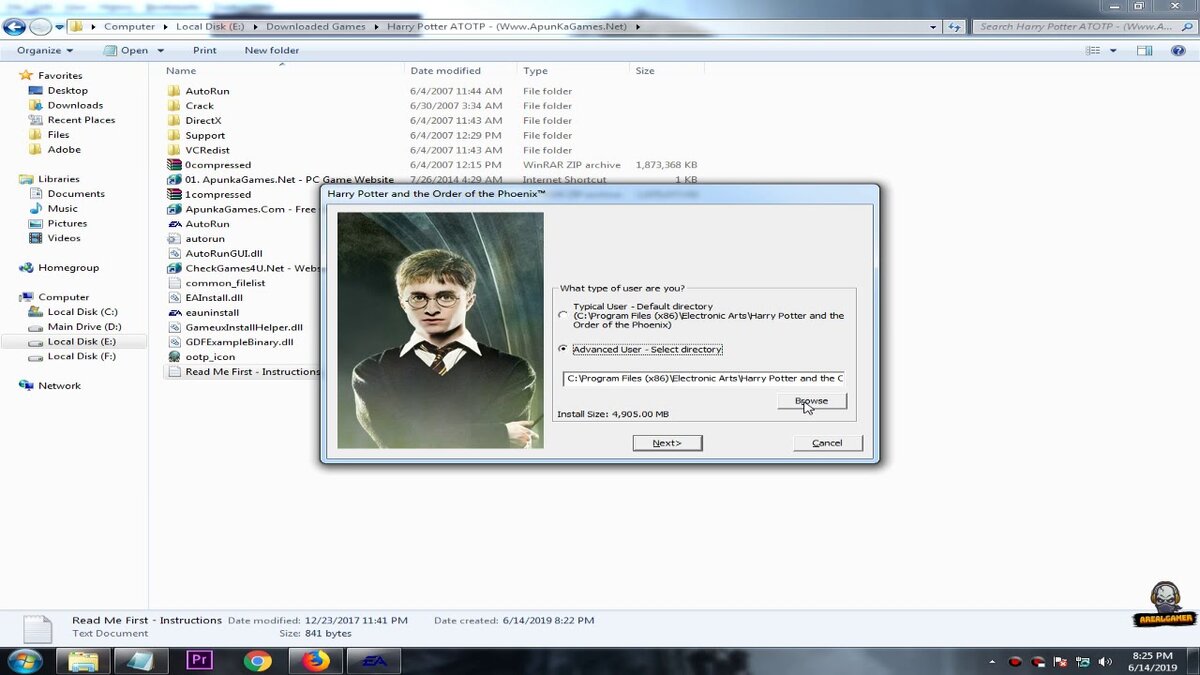The height and width of the screenshot is (675, 1200).
Task: Sort files by Name column
Action: tap(181, 71)
